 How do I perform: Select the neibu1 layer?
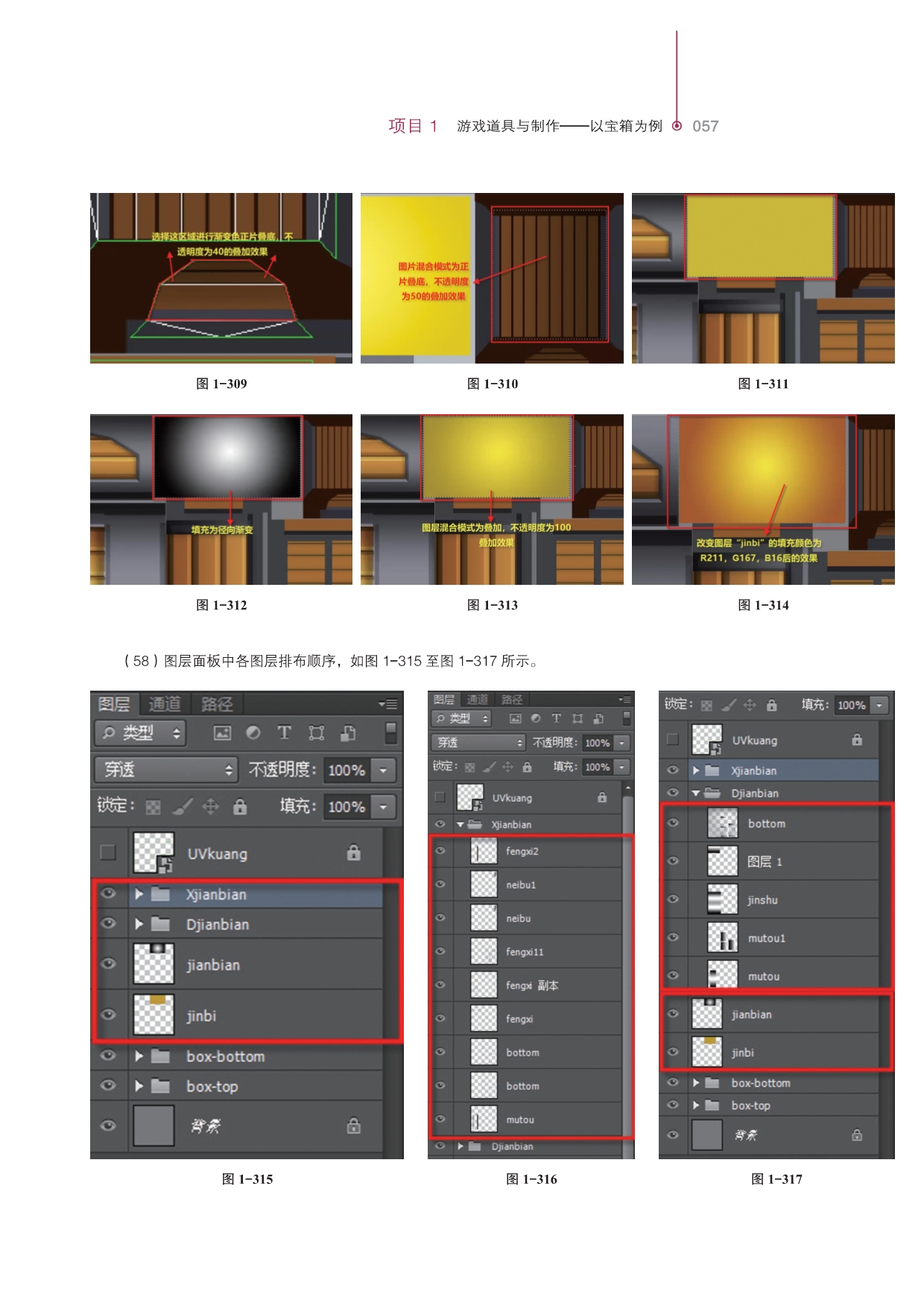click(x=521, y=885)
